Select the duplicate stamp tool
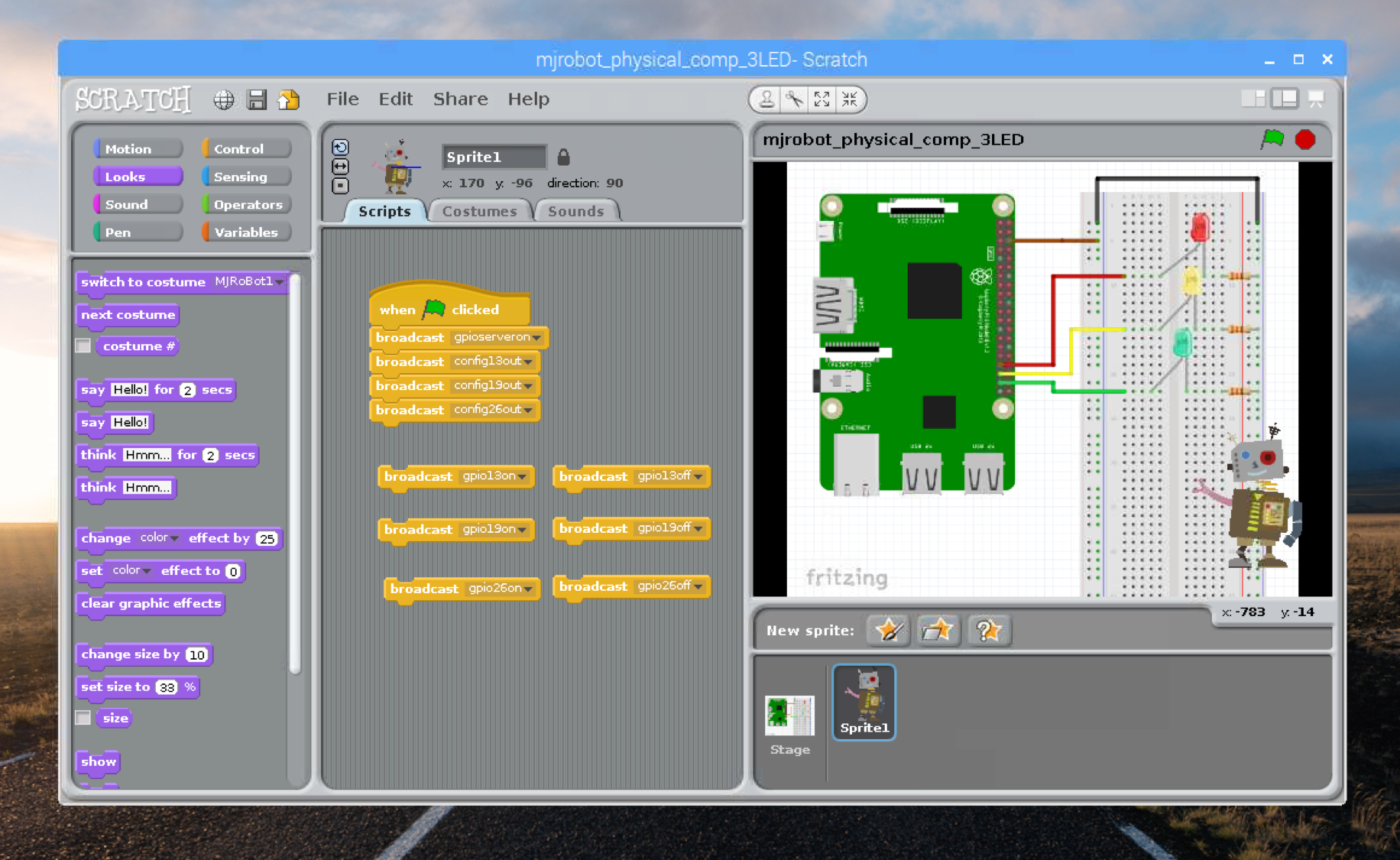1400x860 pixels. 765,99
